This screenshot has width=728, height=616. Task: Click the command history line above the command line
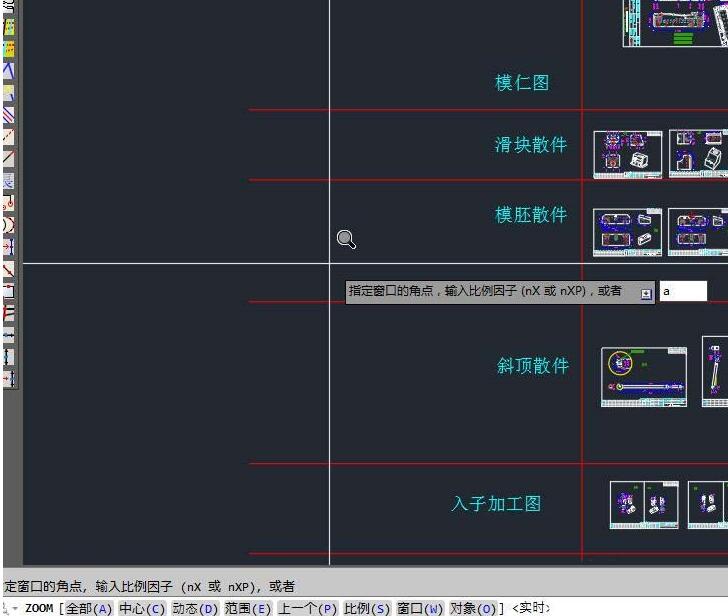pos(149,587)
